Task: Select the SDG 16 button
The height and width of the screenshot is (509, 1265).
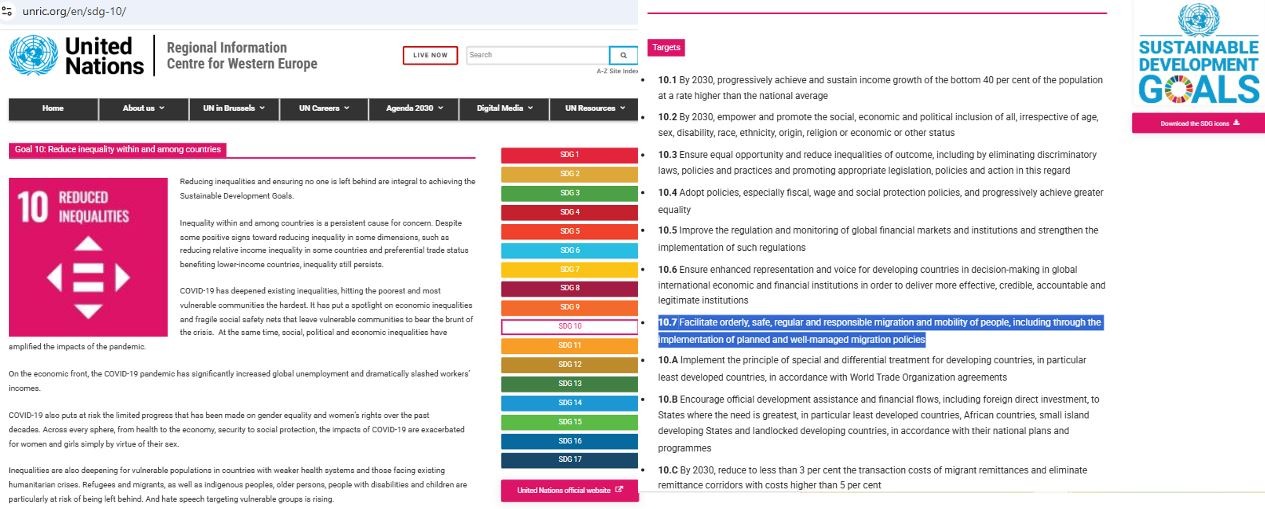Action: click(570, 440)
